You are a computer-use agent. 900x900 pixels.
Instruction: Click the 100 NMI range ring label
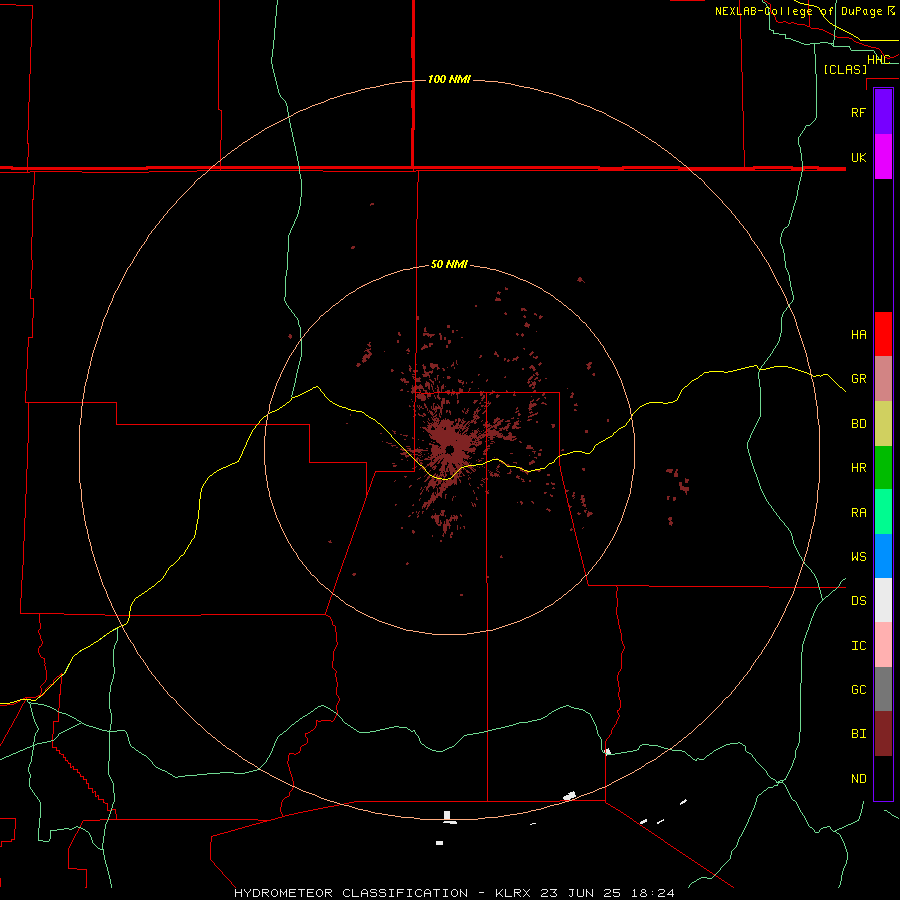pyautogui.click(x=449, y=79)
